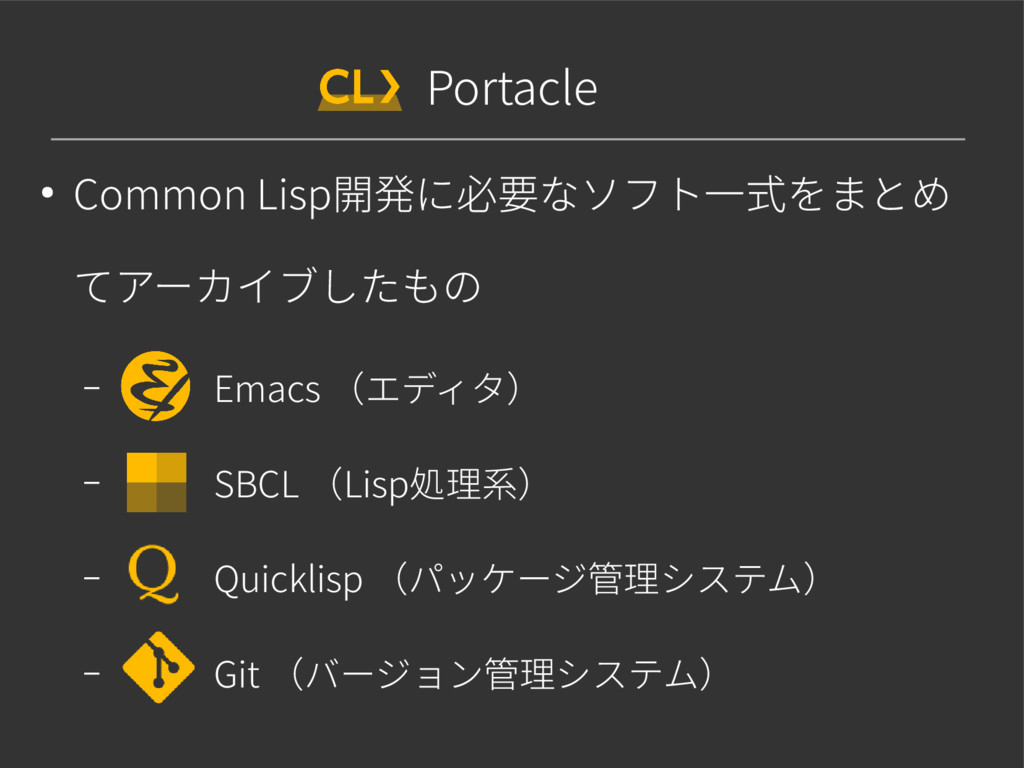Image resolution: width=1024 pixels, height=768 pixels.
Task: Click the main bullet point dot
Action: (46, 193)
